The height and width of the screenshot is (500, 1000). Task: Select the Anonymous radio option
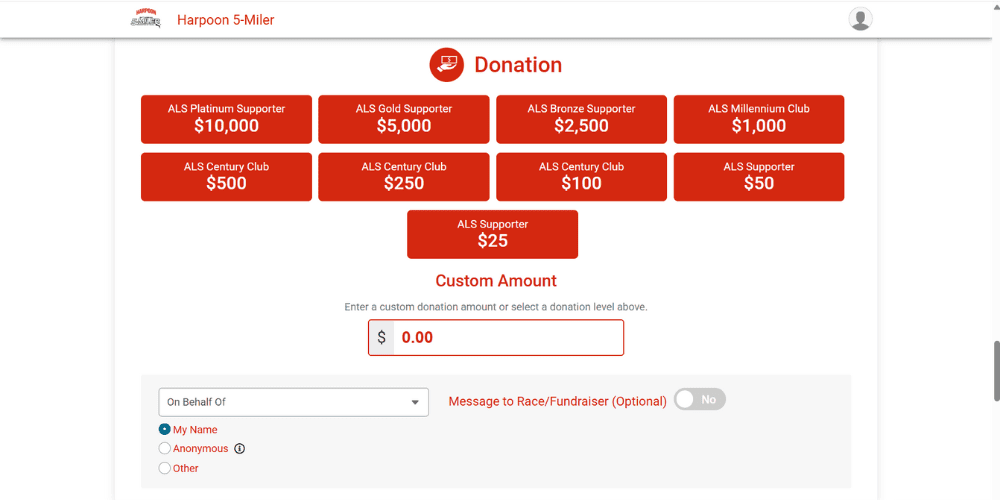pyautogui.click(x=165, y=449)
